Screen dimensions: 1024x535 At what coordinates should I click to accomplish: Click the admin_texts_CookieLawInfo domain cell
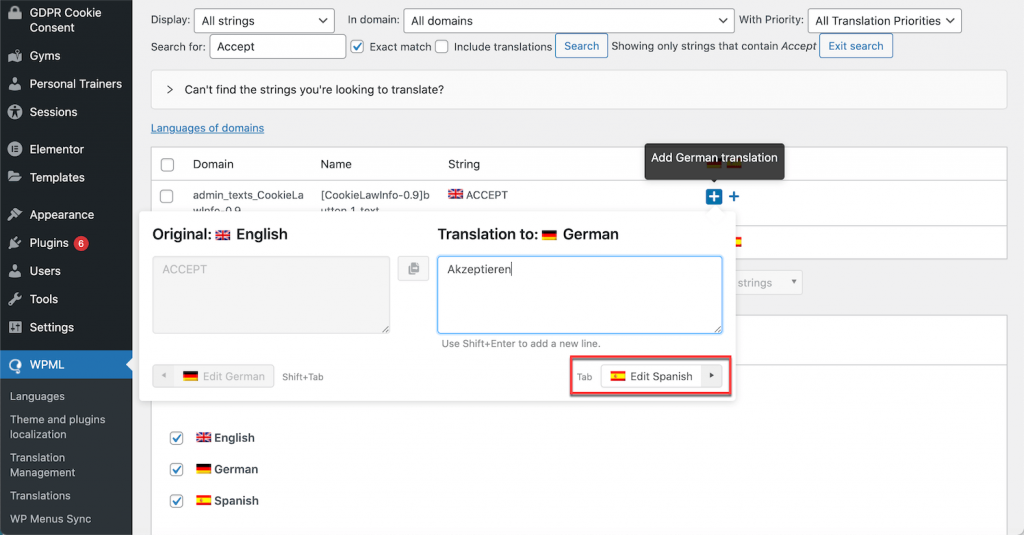pyautogui.click(x=248, y=201)
